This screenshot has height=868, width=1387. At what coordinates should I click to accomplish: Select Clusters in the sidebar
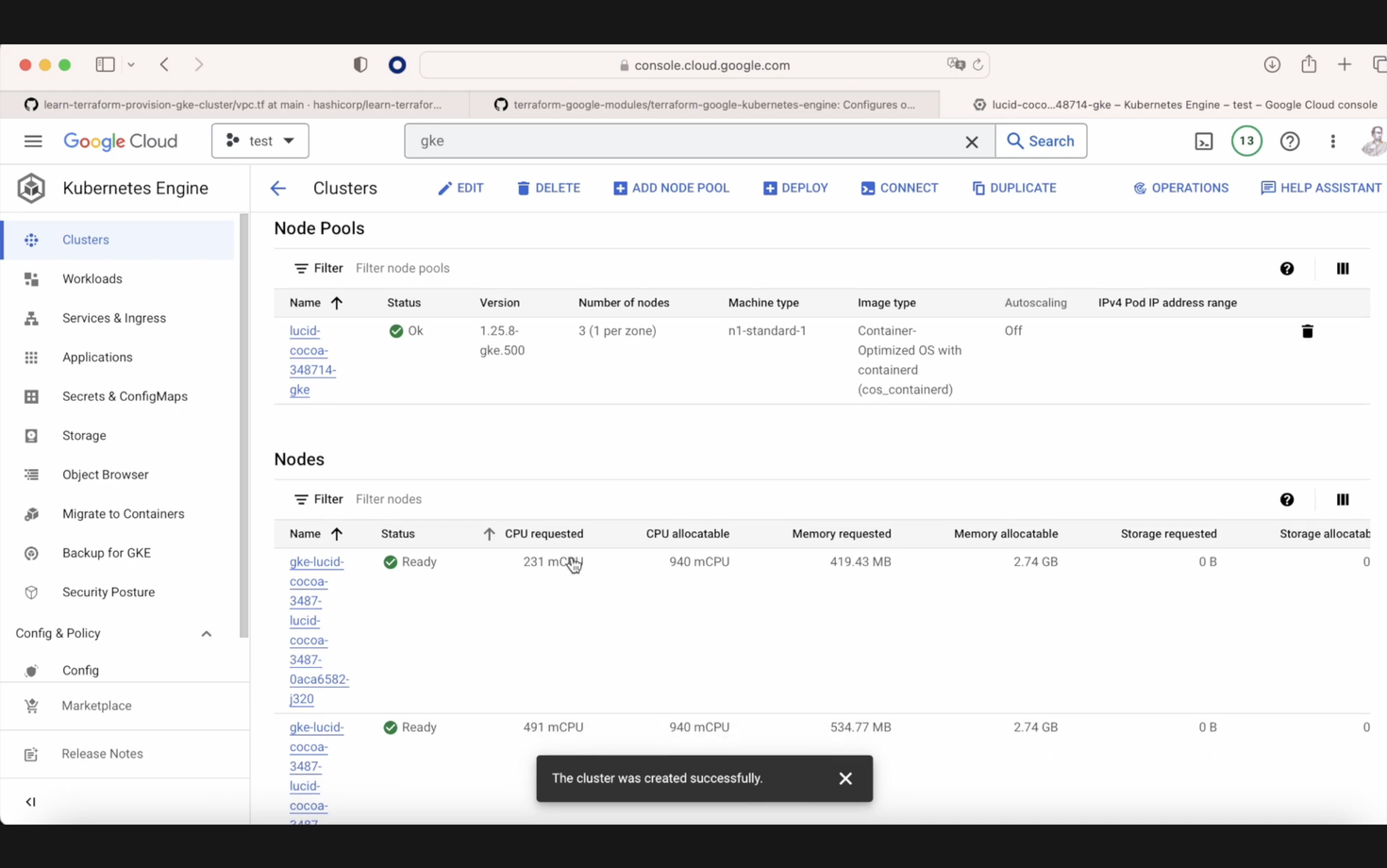tap(118, 240)
